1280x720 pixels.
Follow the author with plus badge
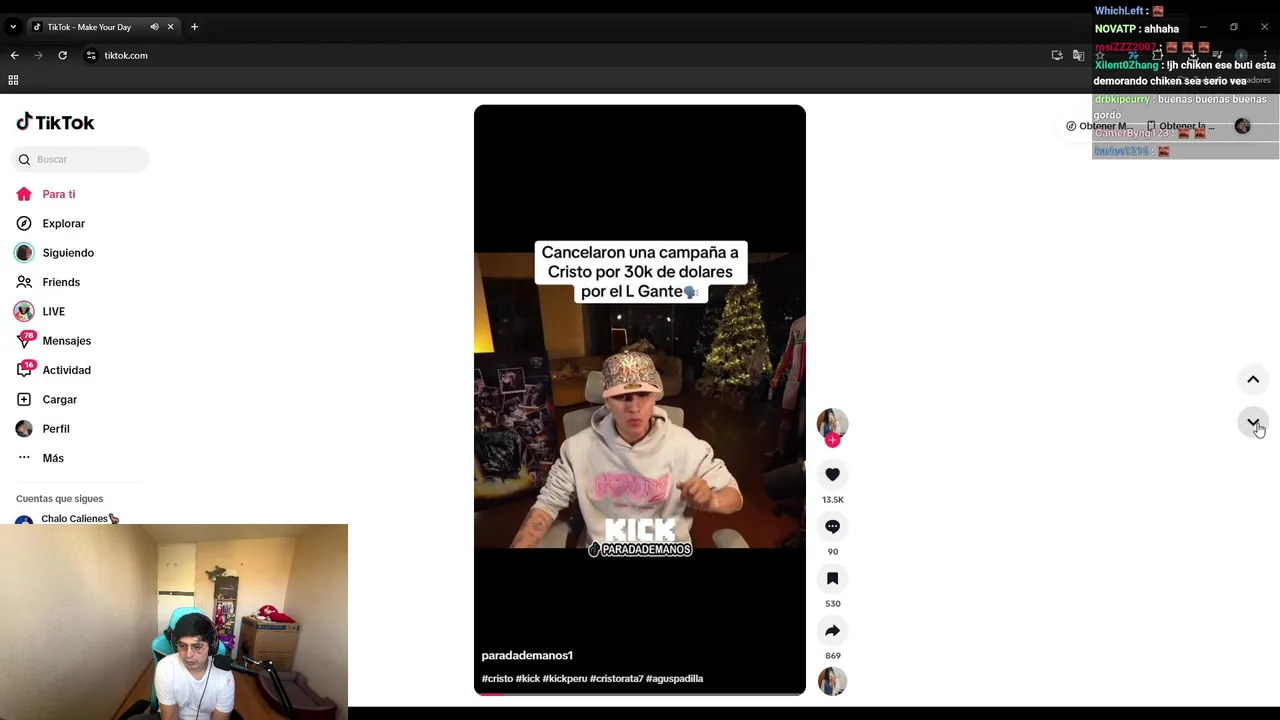pyautogui.click(x=832, y=440)
